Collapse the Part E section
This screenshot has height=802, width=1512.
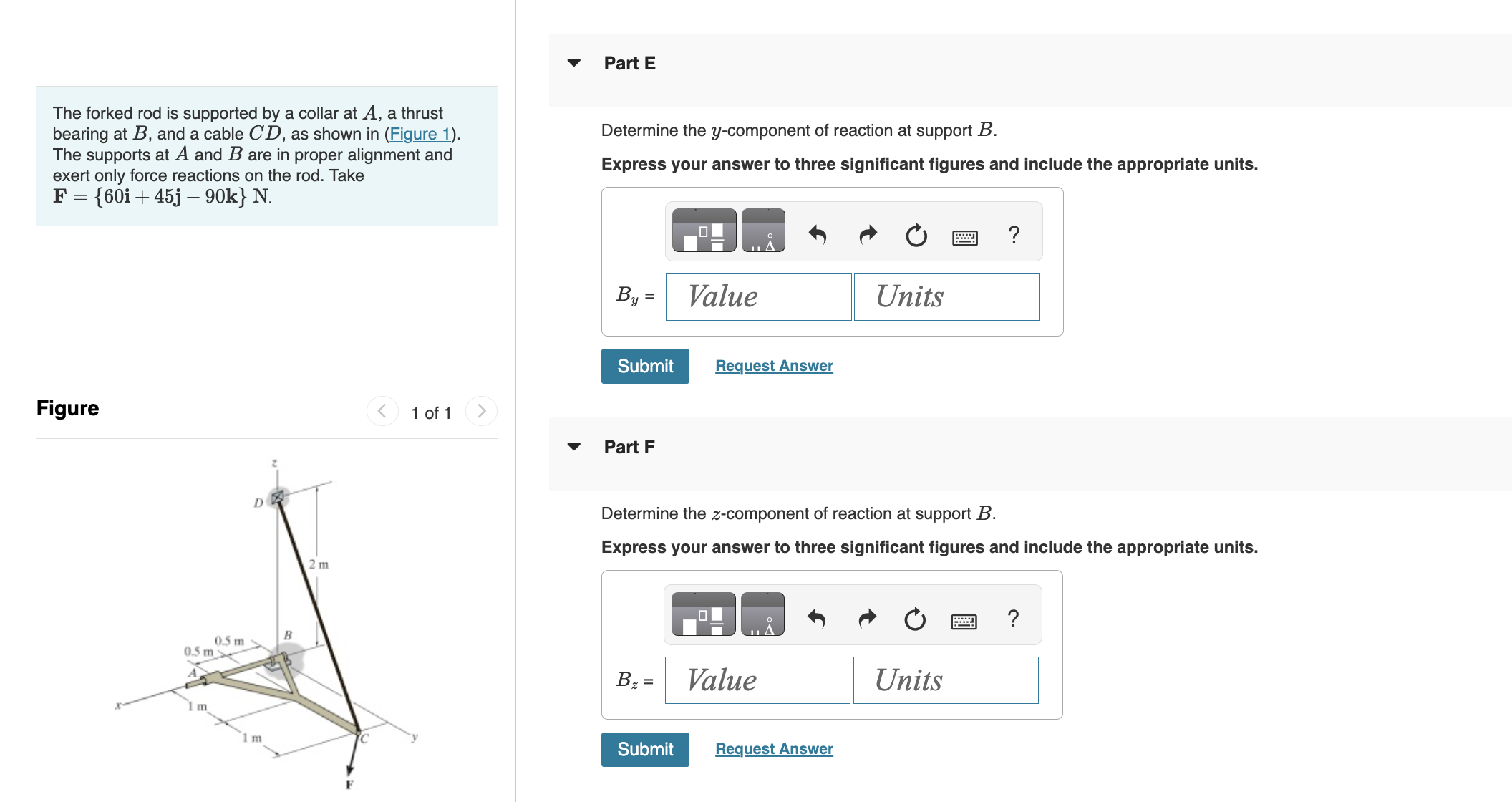point(574,63)
